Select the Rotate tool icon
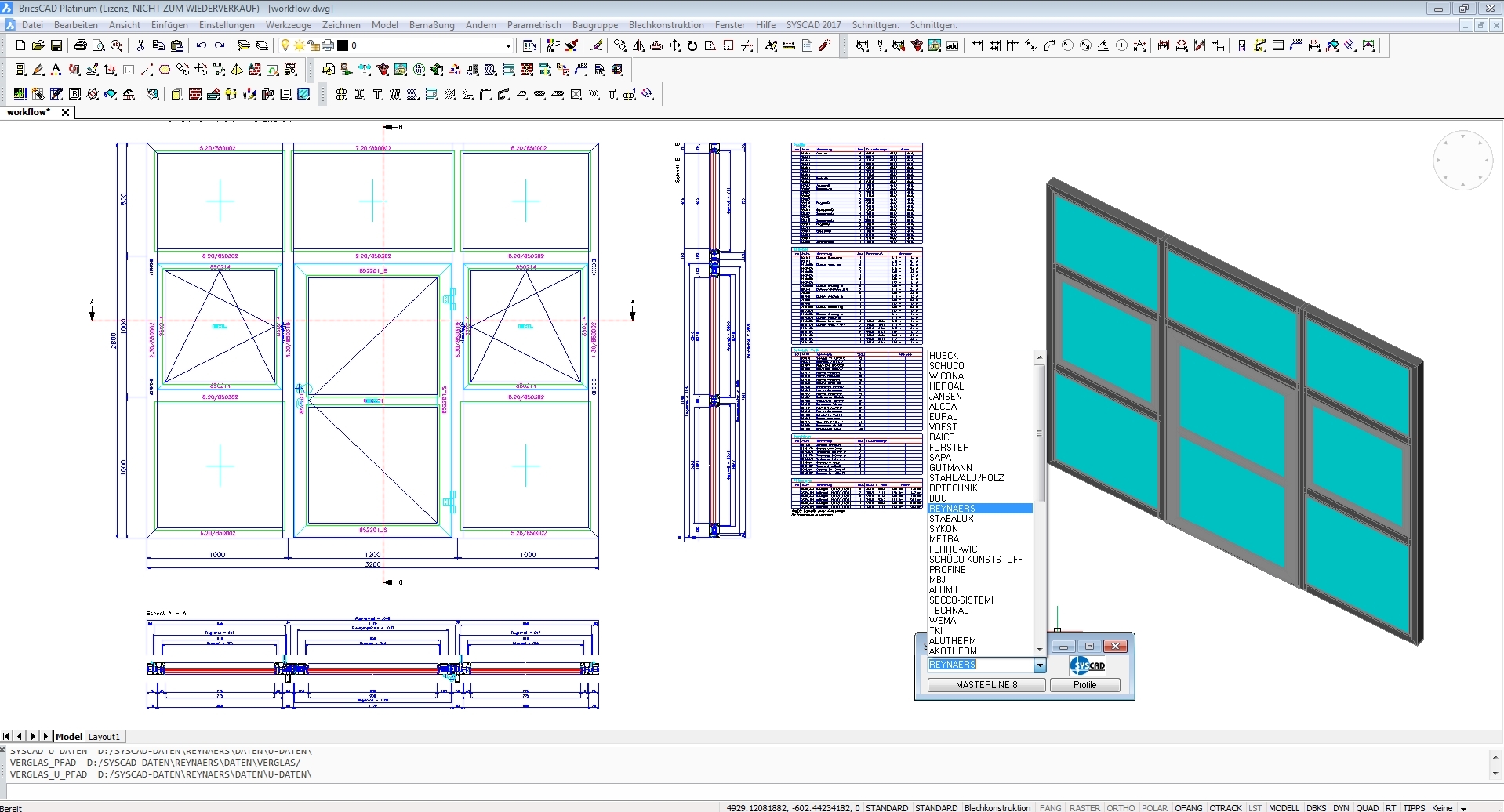 click(x=692, y=45)
